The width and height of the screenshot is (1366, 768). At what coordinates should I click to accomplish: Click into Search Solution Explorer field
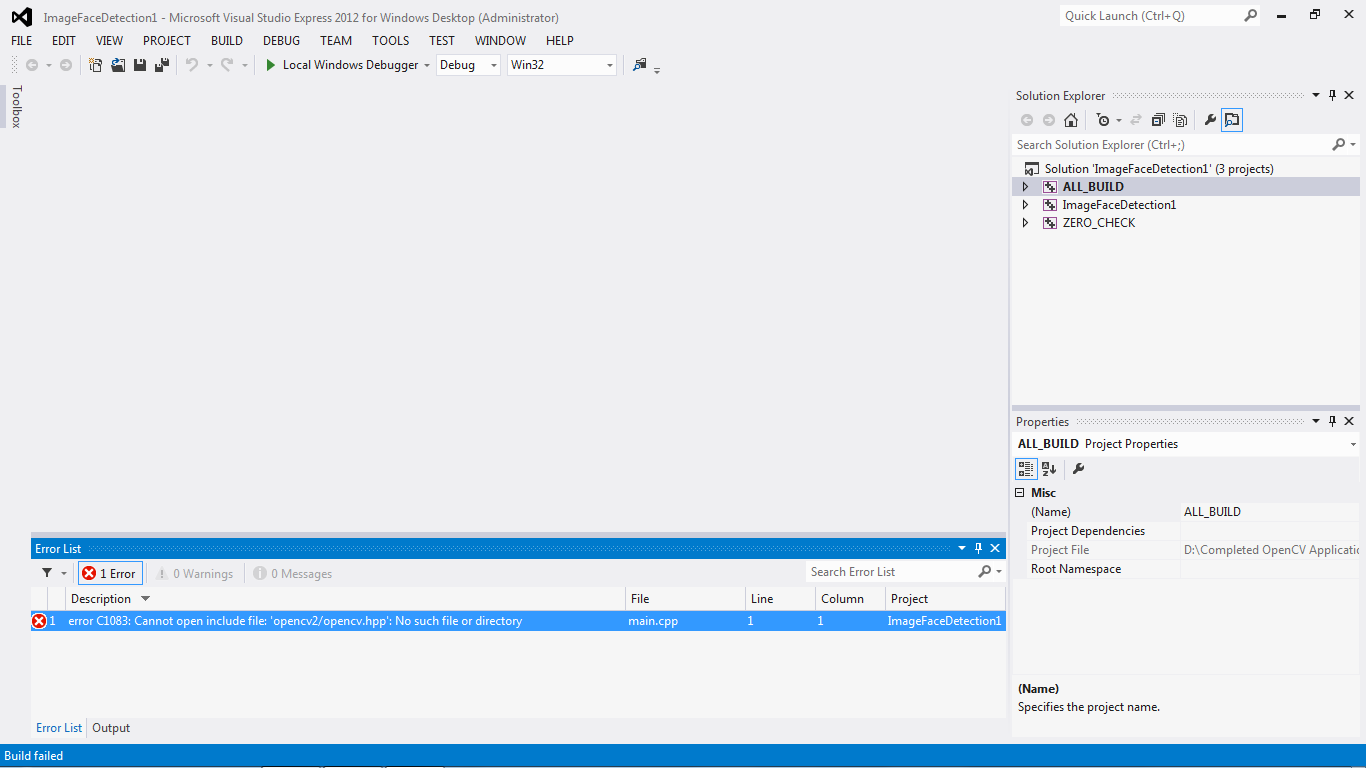pyautogui.click(x=1170, y=145)
